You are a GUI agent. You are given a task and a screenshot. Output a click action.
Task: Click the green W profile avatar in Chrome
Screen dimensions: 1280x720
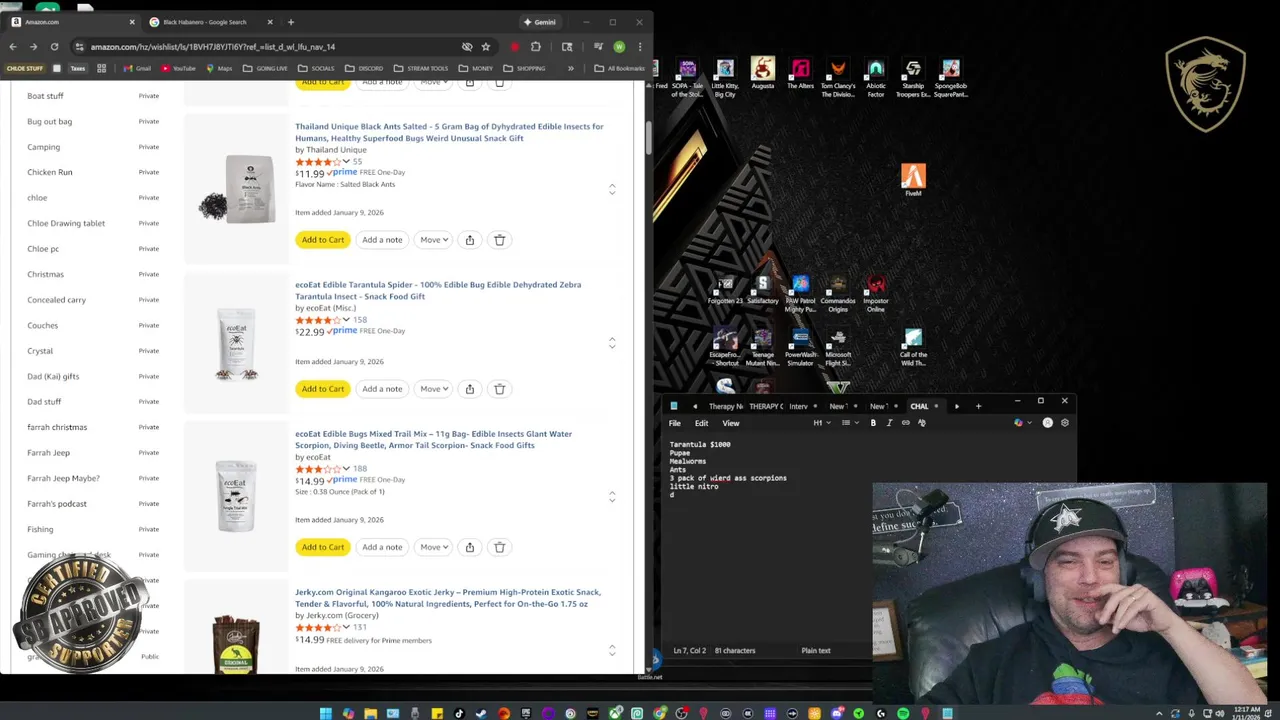pyautogui.click(x=619, y=47)
